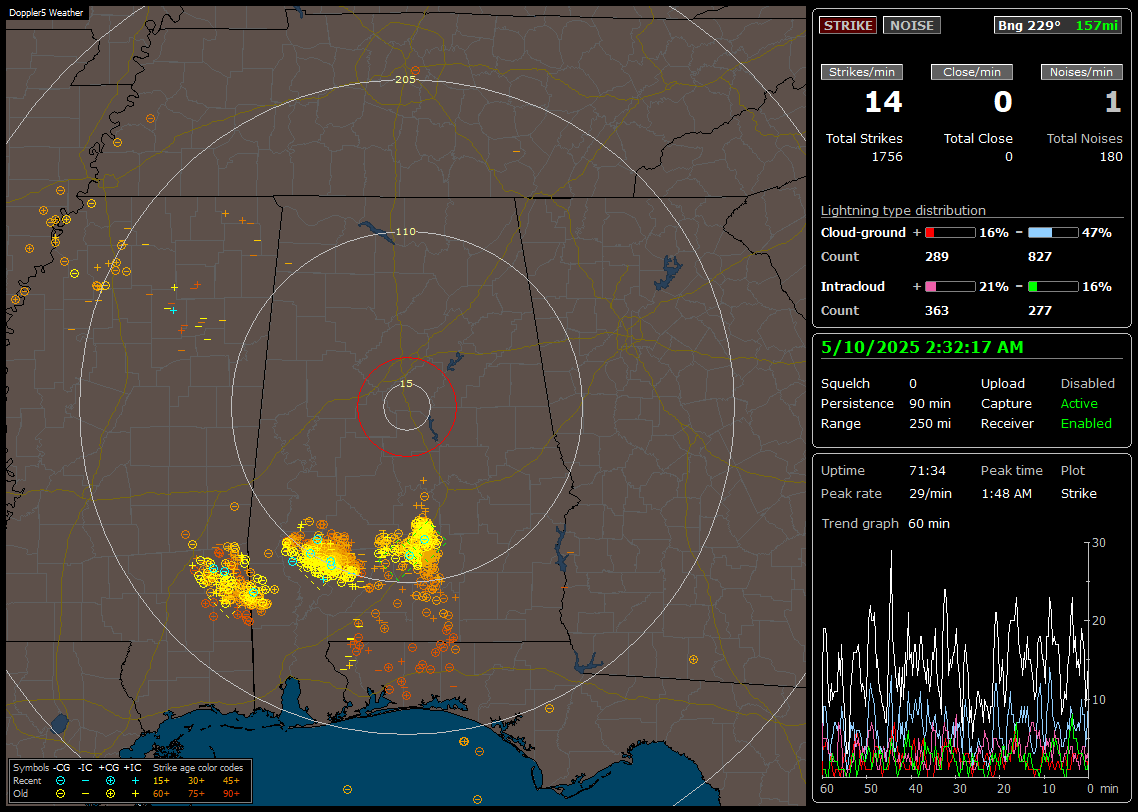Click the Receiver status Enabled
The width and height of the screenshot is (1138, 812).
[x=1086, y=424]
